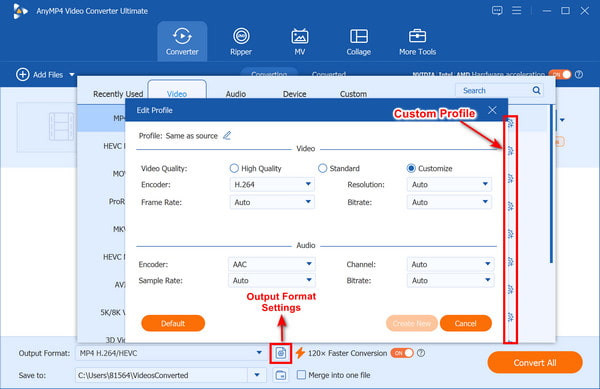Open the Collage module
This screenshot has height=389, width=600.
[359, 41]
